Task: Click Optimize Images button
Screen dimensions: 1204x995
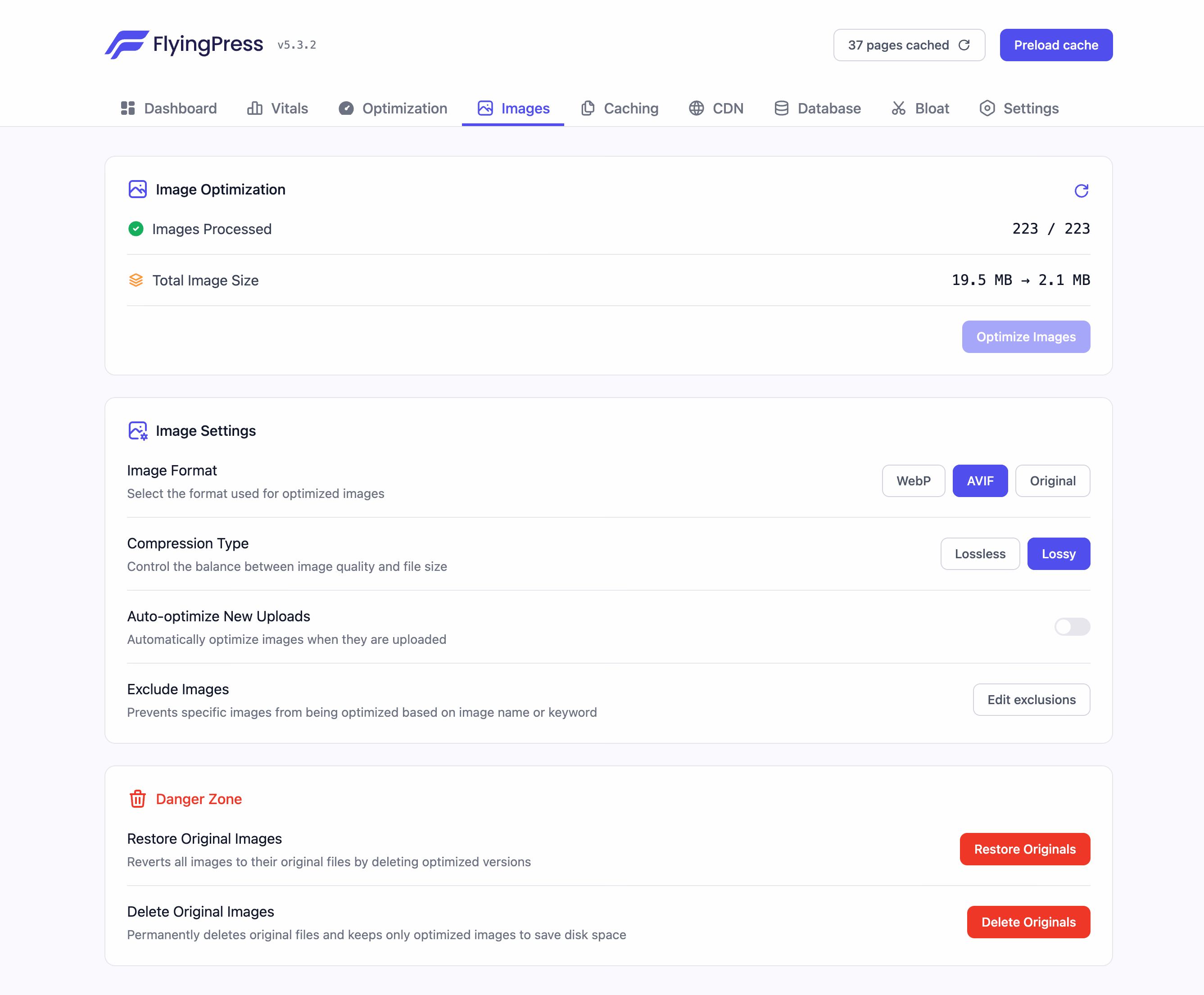Action: click(x=1026, y=336)
